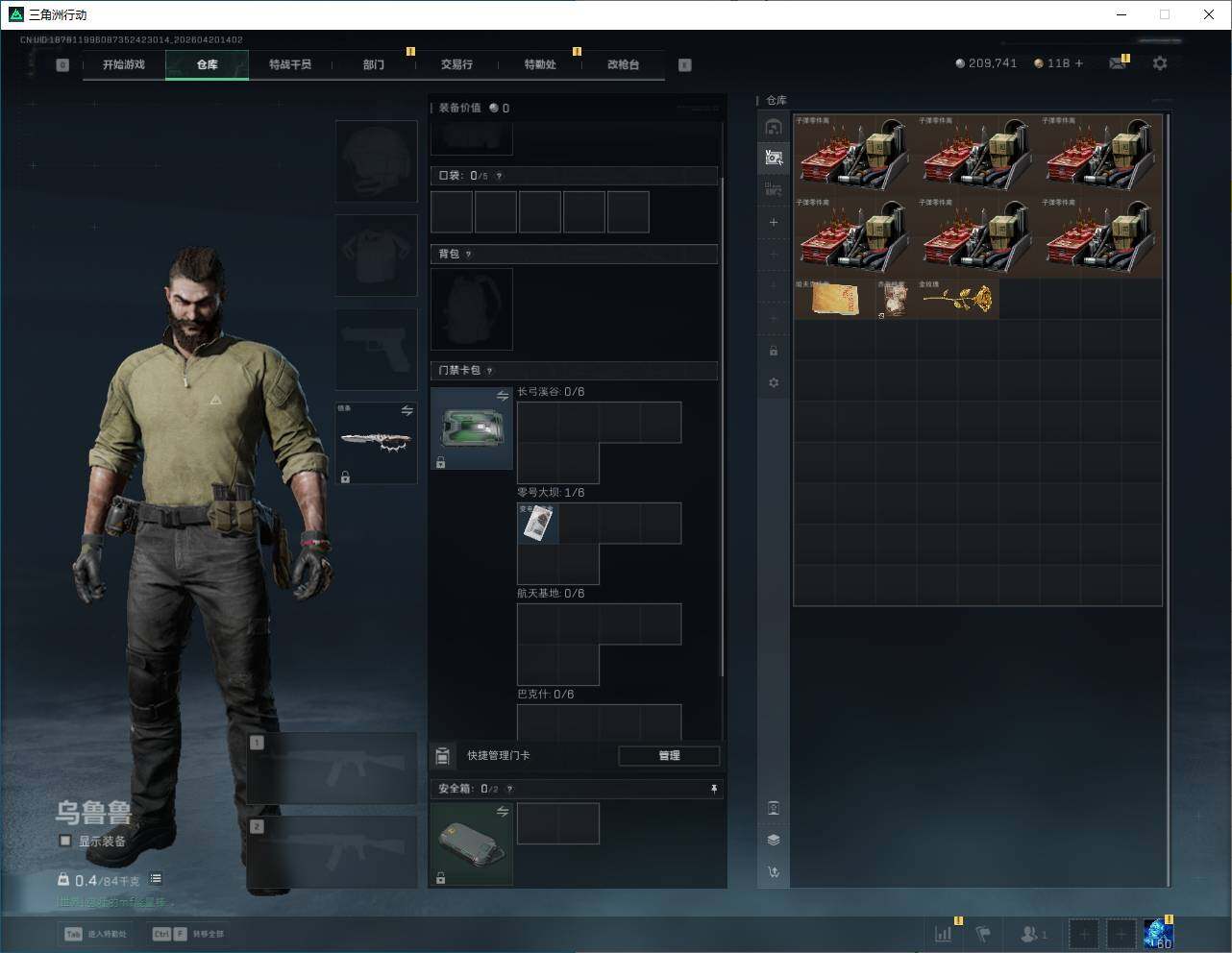Swap the keycard pack case
This screenshot has width=1232, height=953.
(503, 396)
